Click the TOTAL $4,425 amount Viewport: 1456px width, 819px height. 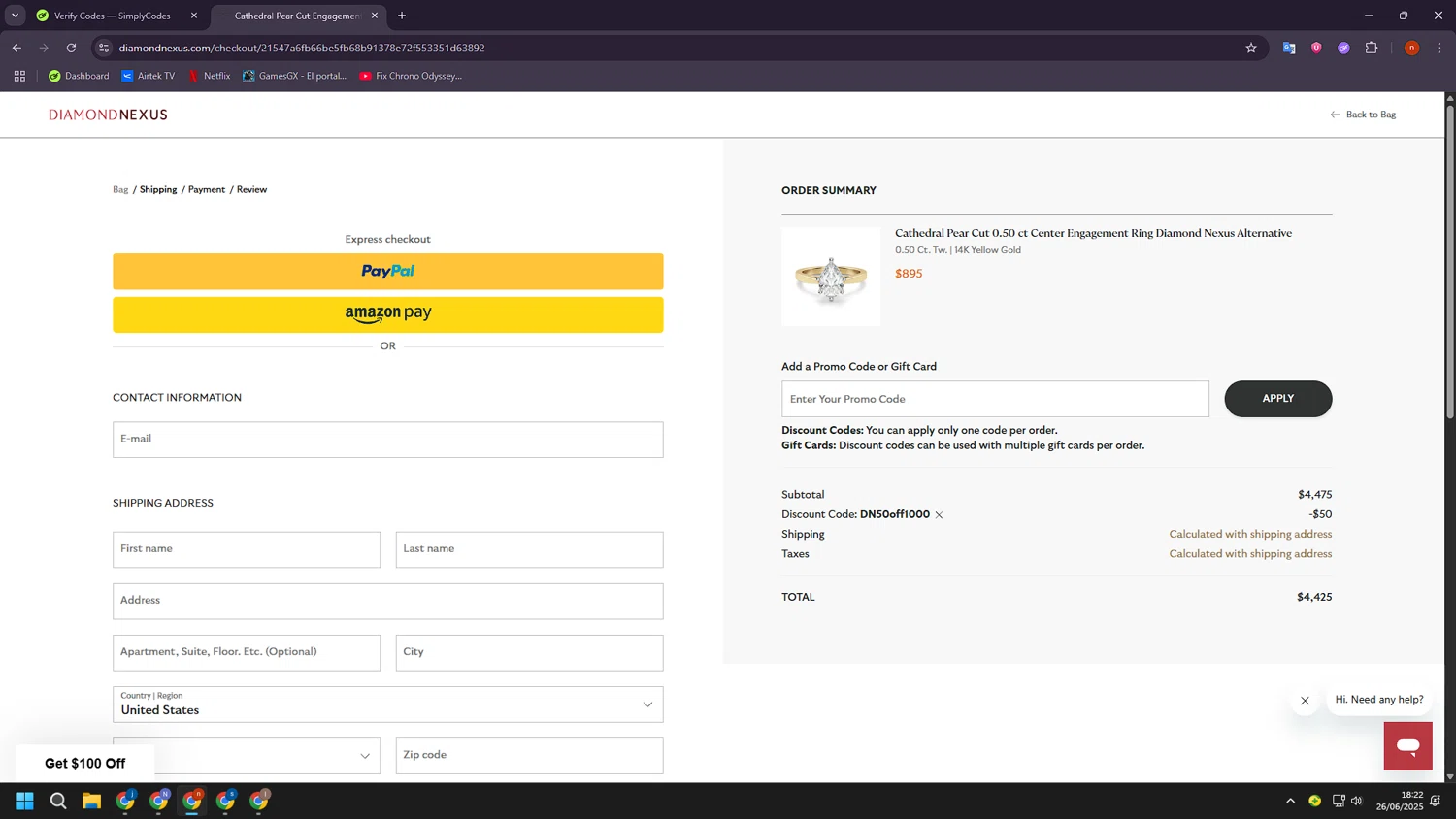(1314, 597)
